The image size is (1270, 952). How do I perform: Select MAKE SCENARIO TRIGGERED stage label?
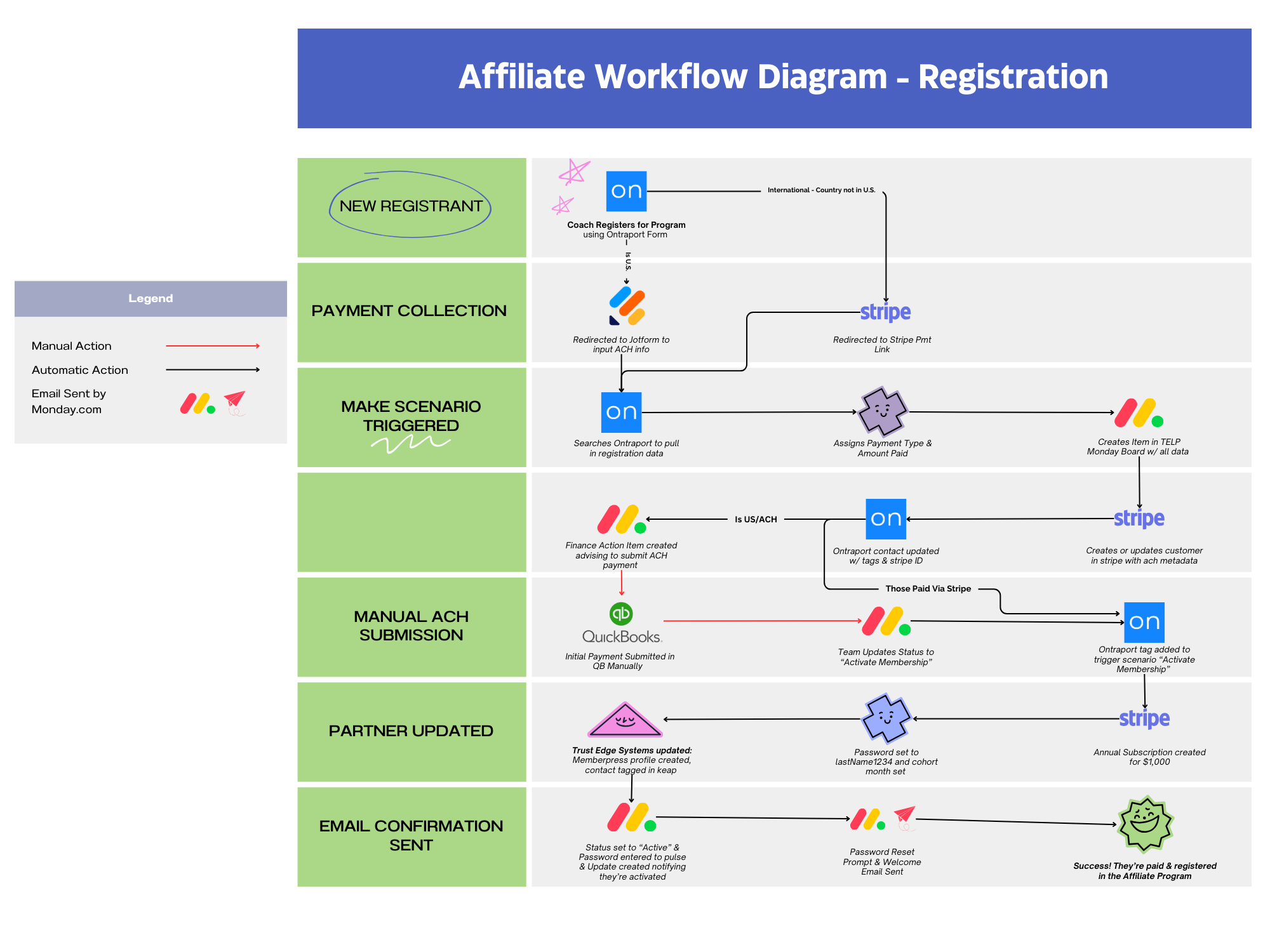click(x=411, y=416)
